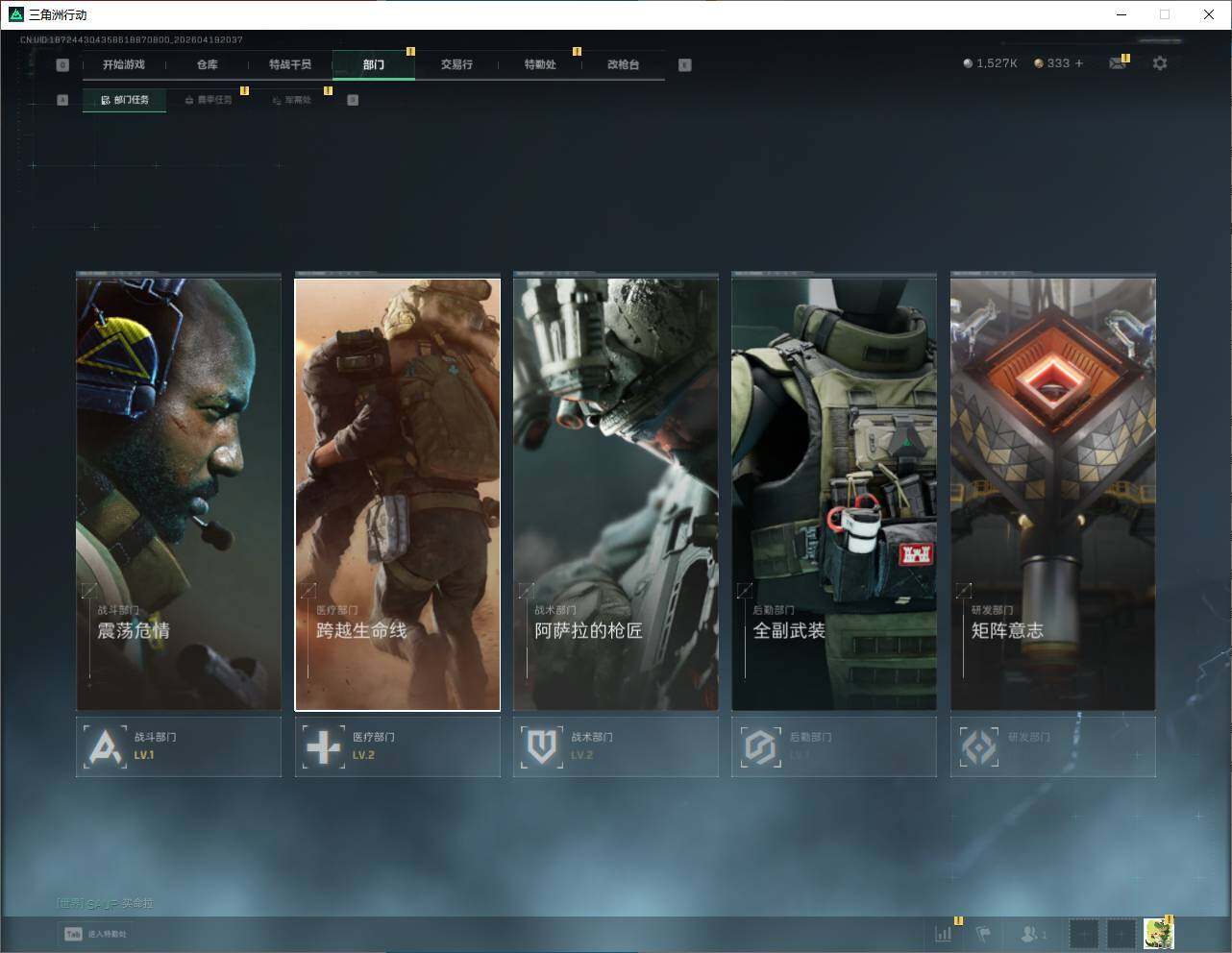
Task: Open the 阿萨拉的枪匠 tactical department card
Action: tap(616, 495)
